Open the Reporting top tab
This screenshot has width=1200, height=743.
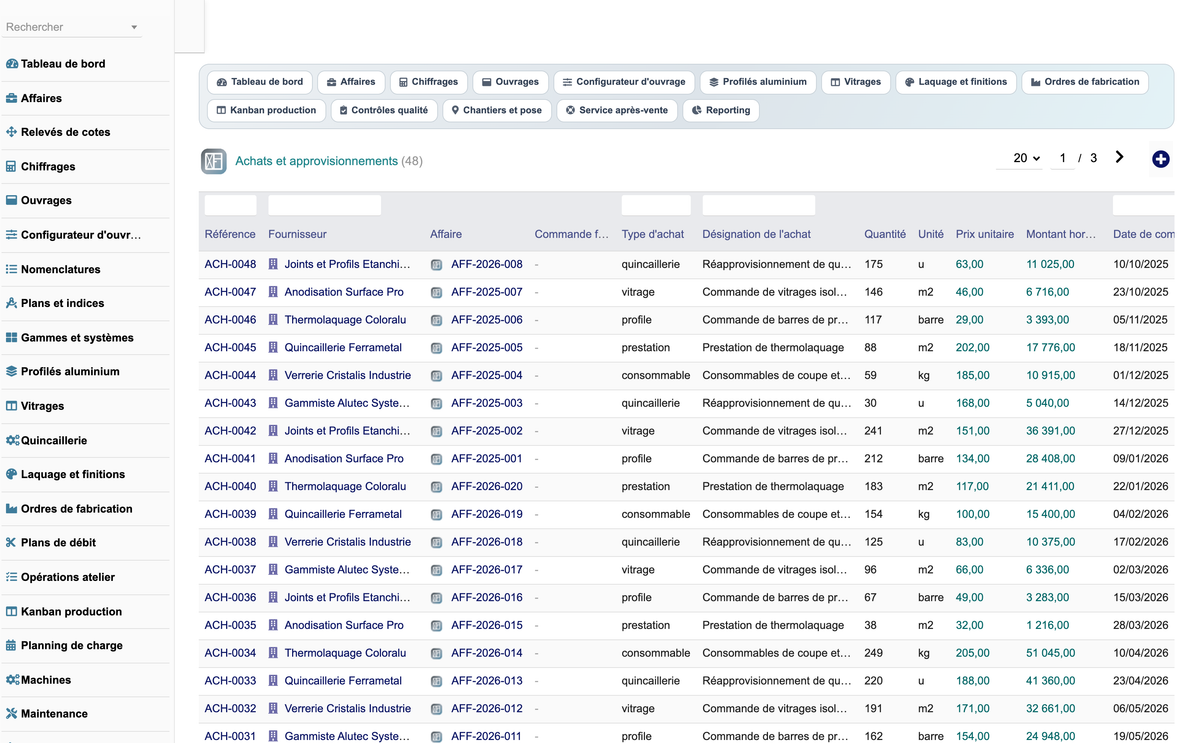click(x=721, y=110)
